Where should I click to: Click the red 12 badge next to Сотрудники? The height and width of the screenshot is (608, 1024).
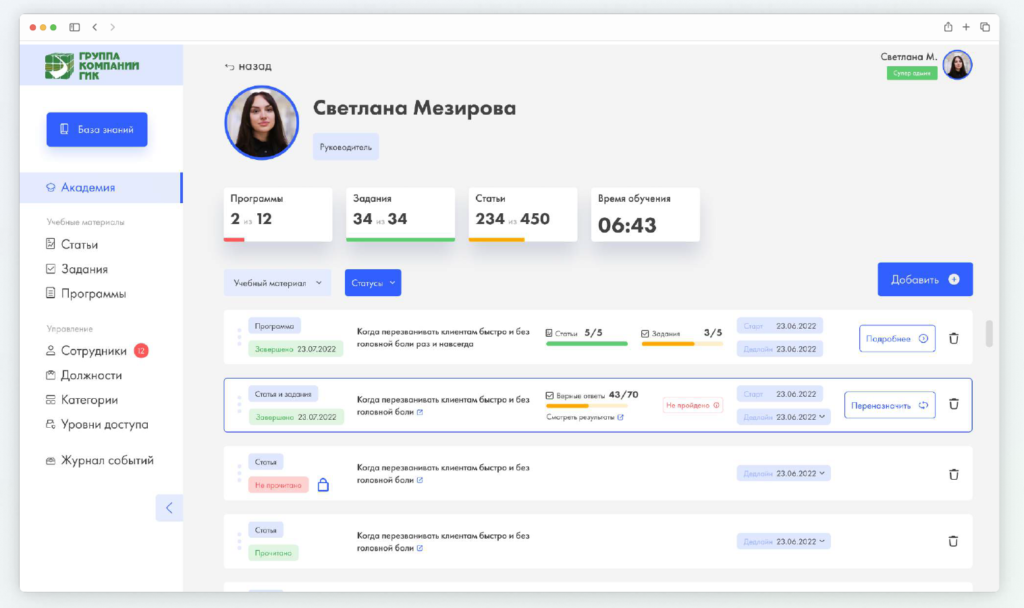pos(141,351)
